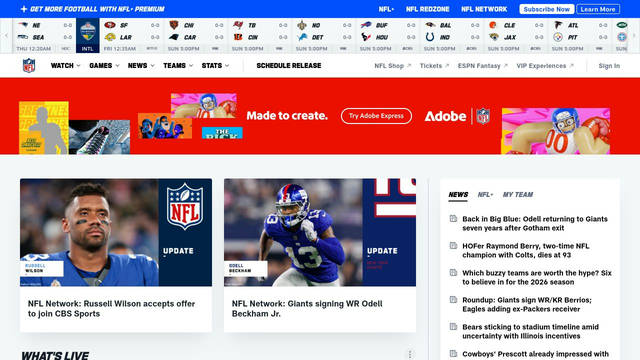
Task: Open the CHI vs CAR game card
Action: coord(196,36)
